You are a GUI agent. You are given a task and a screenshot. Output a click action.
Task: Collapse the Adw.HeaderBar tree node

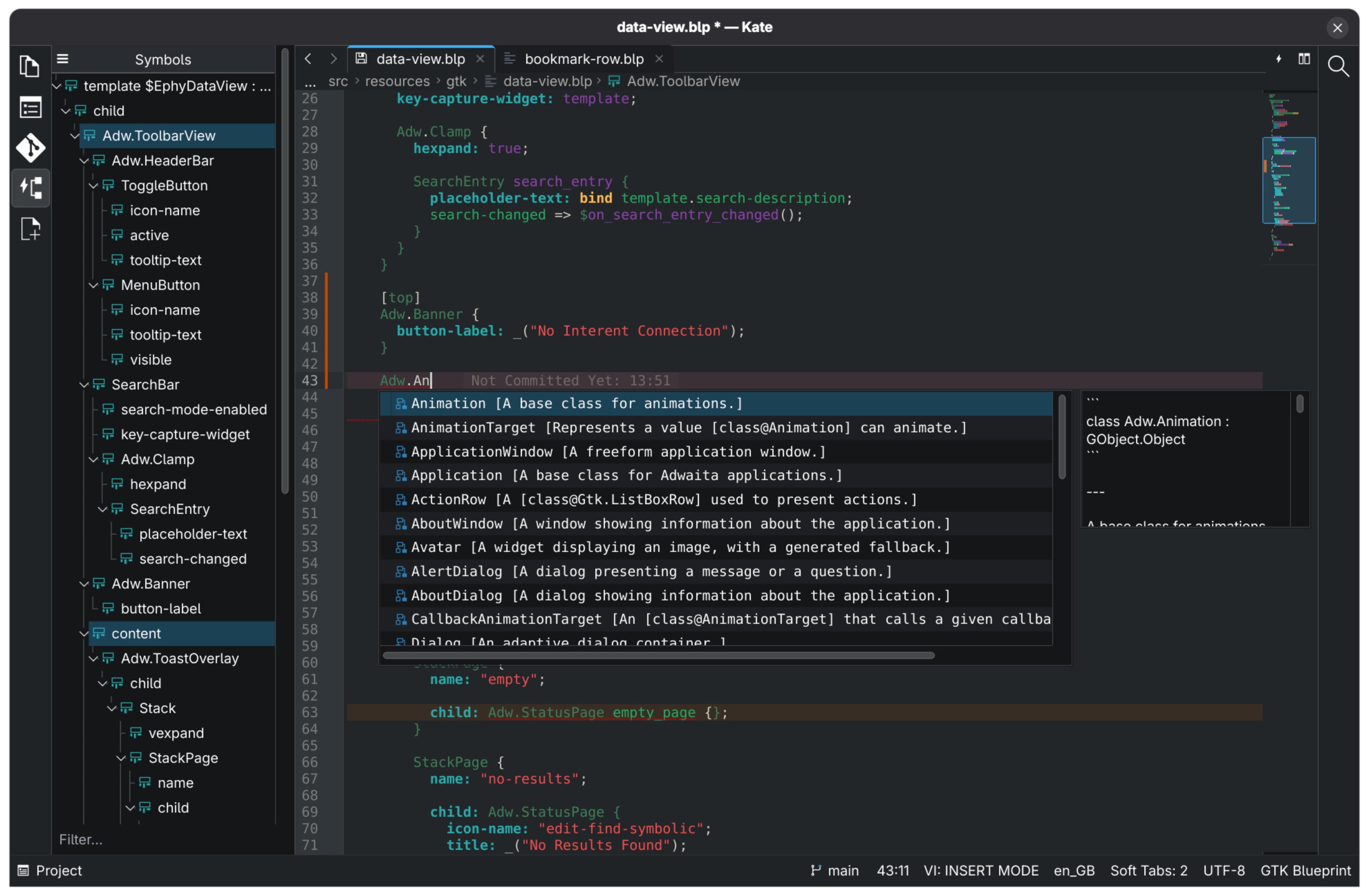[84, 161]
